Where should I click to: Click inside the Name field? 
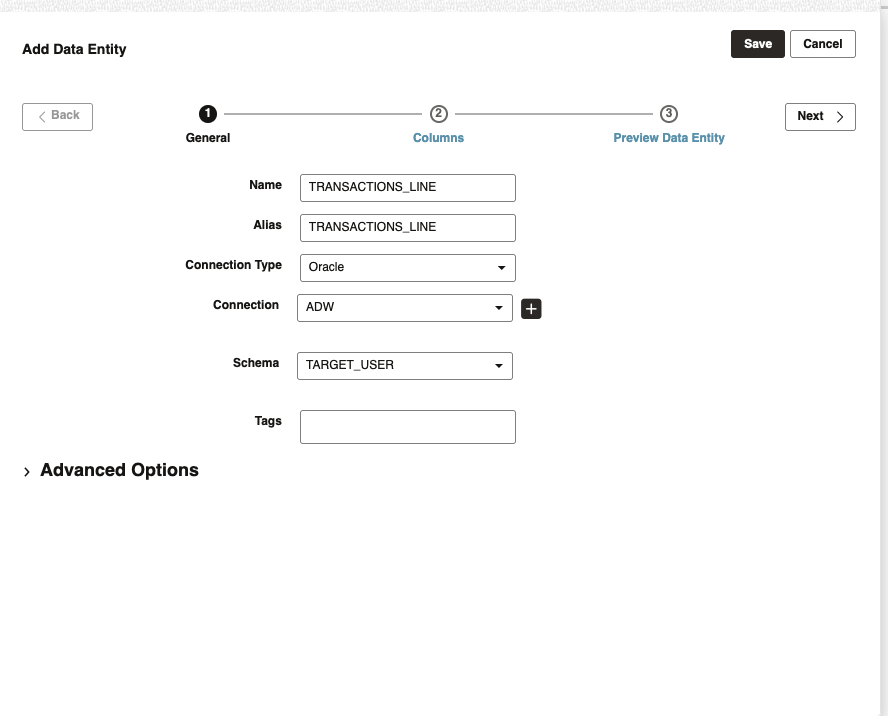(407, 187)
